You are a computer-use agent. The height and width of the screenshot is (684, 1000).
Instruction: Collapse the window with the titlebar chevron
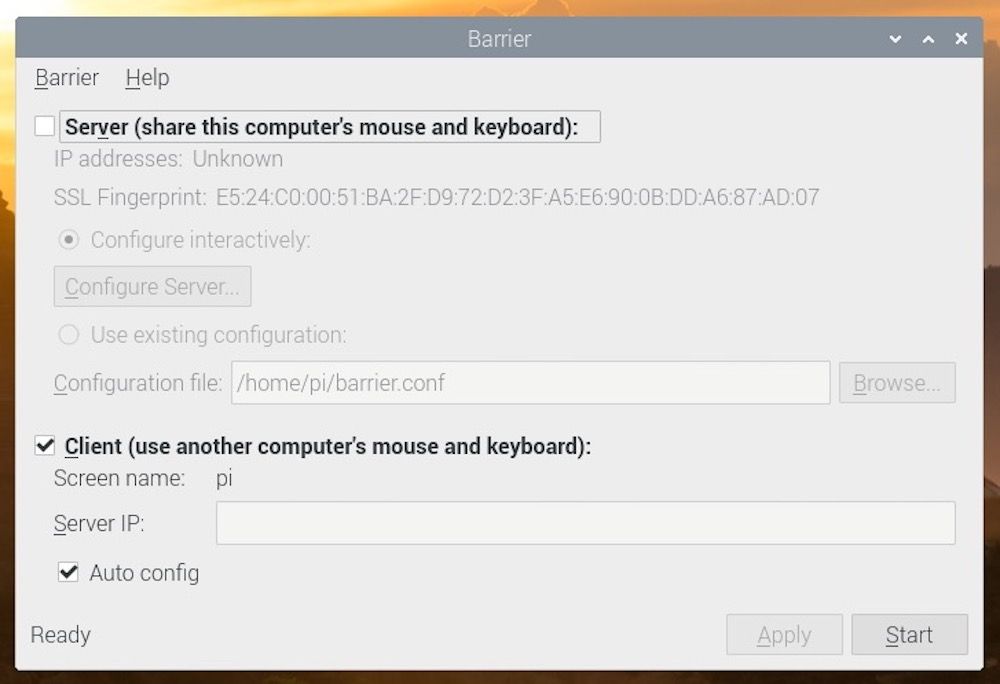pyautogui.click(x=895, y=39)
